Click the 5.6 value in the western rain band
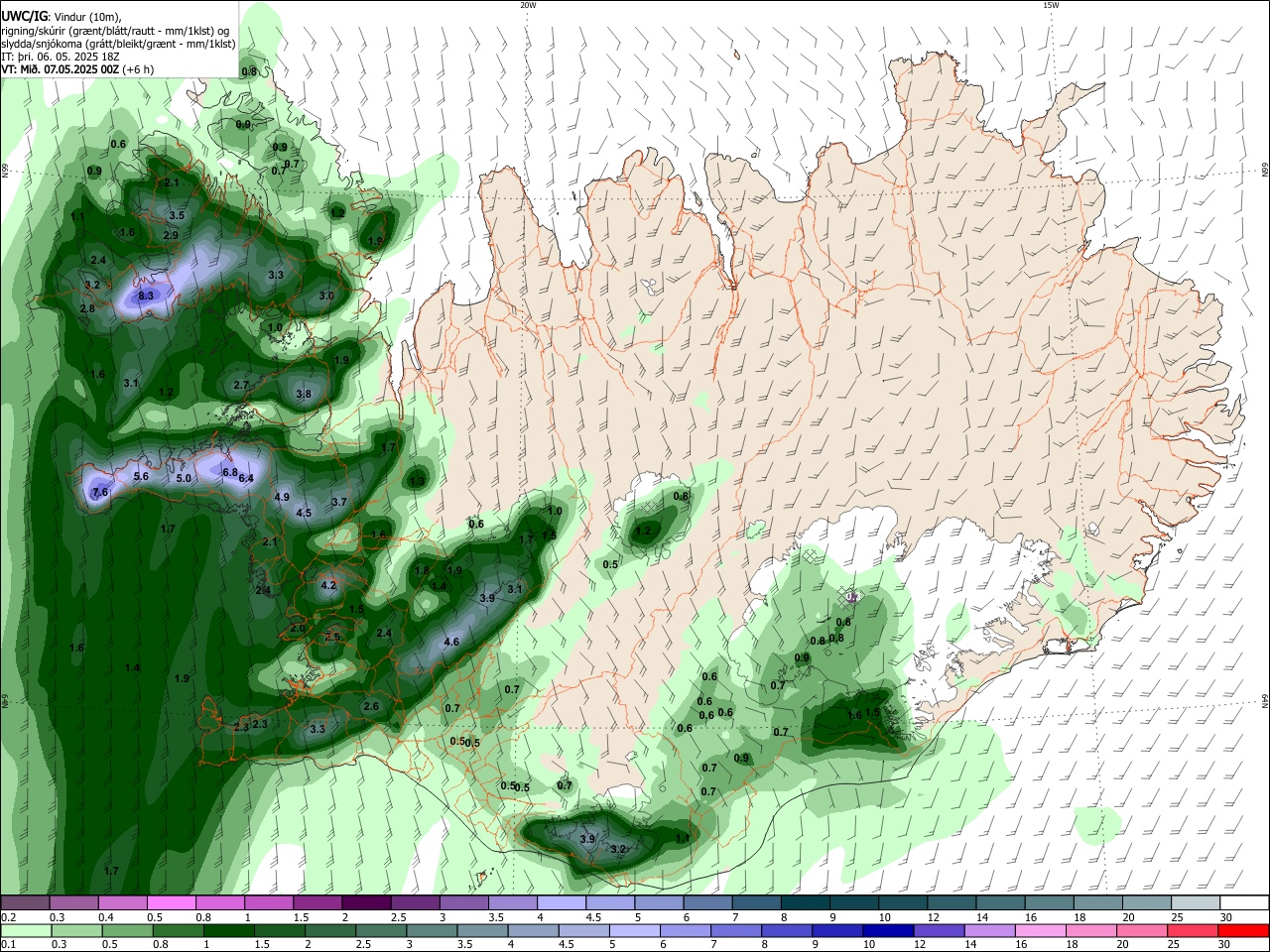This screenshot has height=952, width=1270. click(x=141, y=477)
